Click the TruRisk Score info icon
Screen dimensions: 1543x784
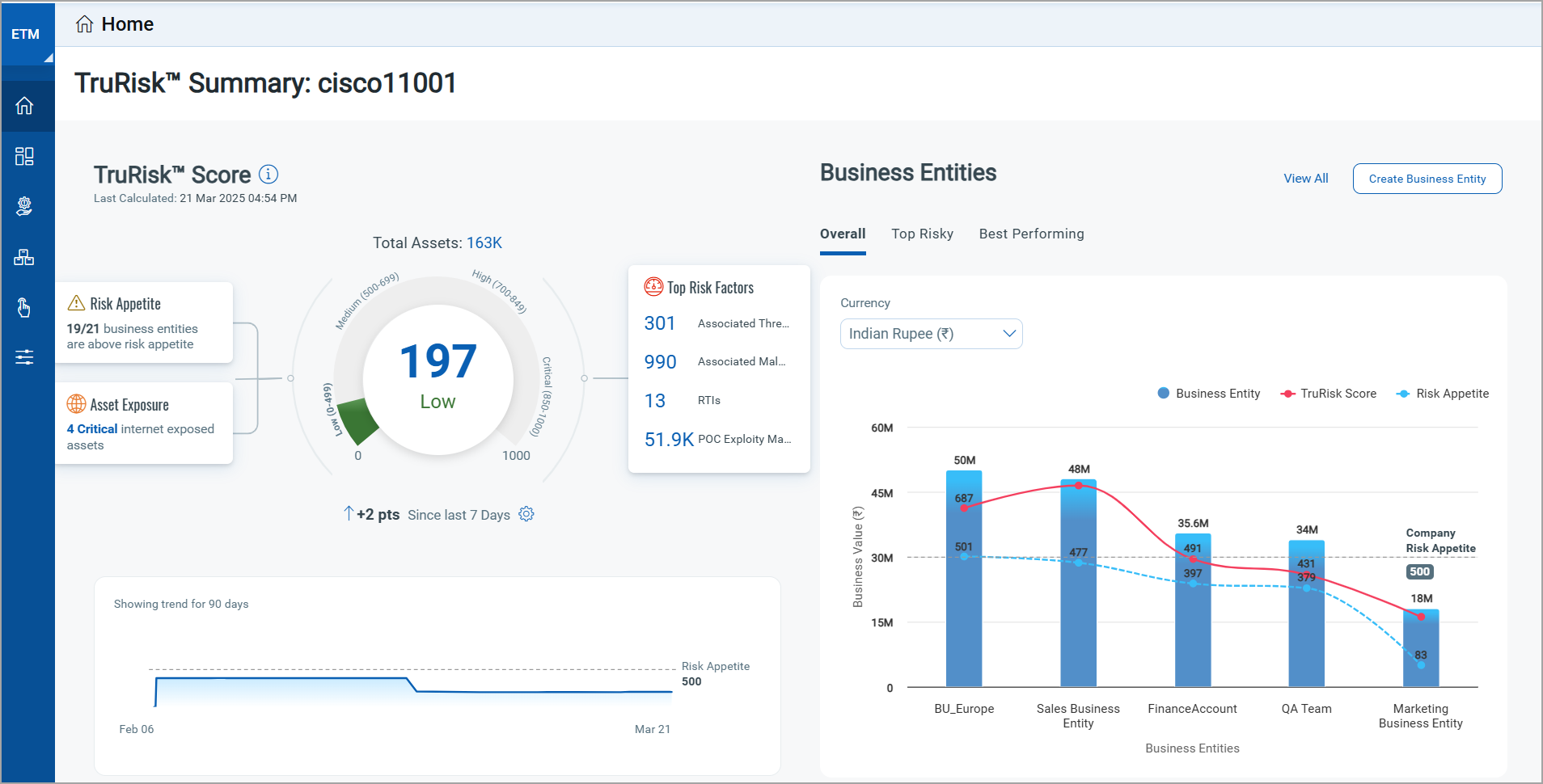point(268,174)
